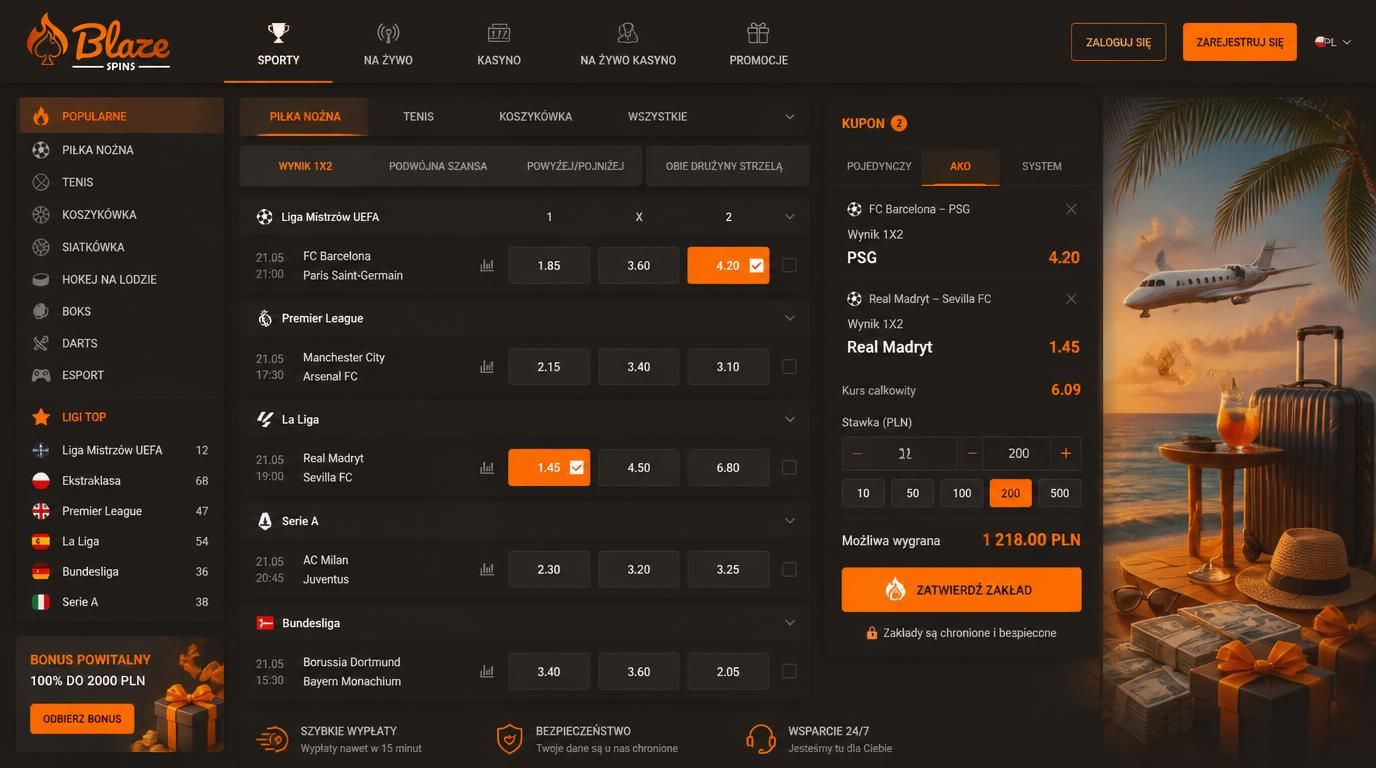Tick checkbox on Real Madryt match row
The width and height of the screenshot is (1376, 768).
pyautogui.click(x=789, y=468)
